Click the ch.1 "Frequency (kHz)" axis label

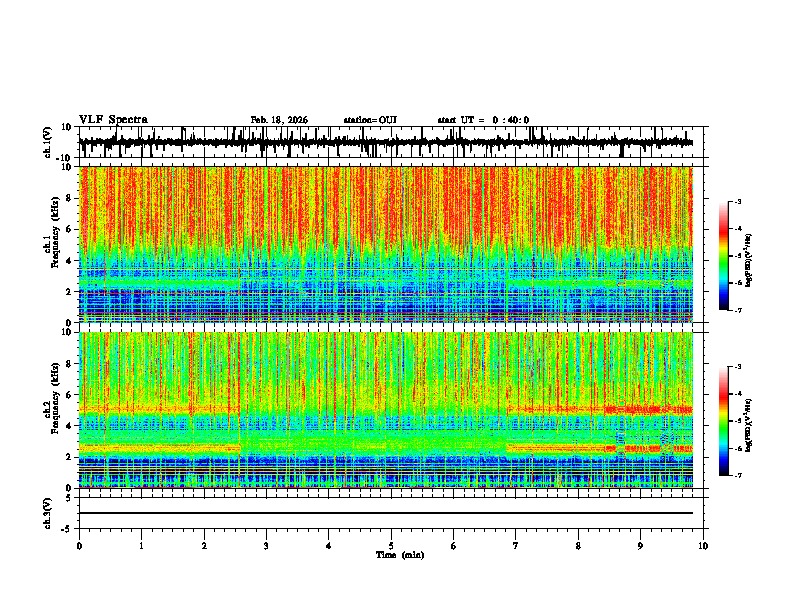[x=55, y=233]
